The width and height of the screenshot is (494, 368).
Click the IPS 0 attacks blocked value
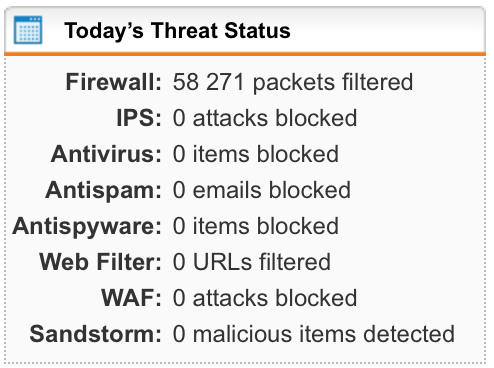coord(265,118)
